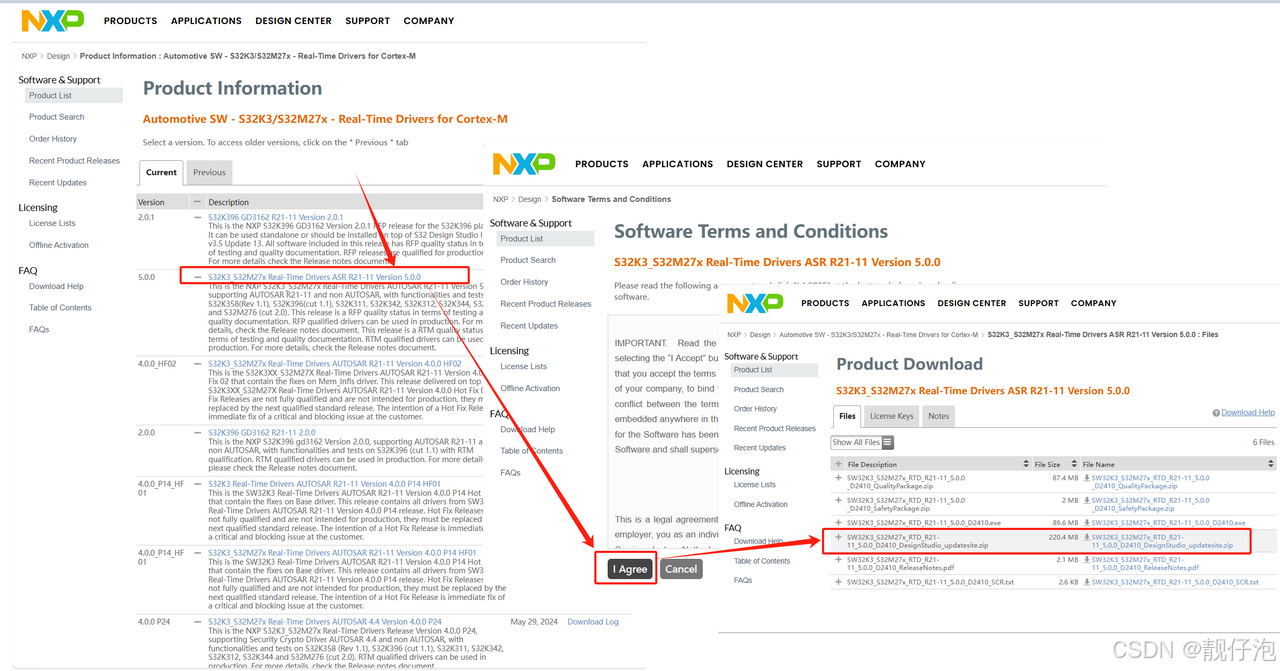The width and height of the screenshot is (1280, 671).
Task: Click download icon beside D2410.exe file
Action: pyautogui.click(x=1088, y=523)
